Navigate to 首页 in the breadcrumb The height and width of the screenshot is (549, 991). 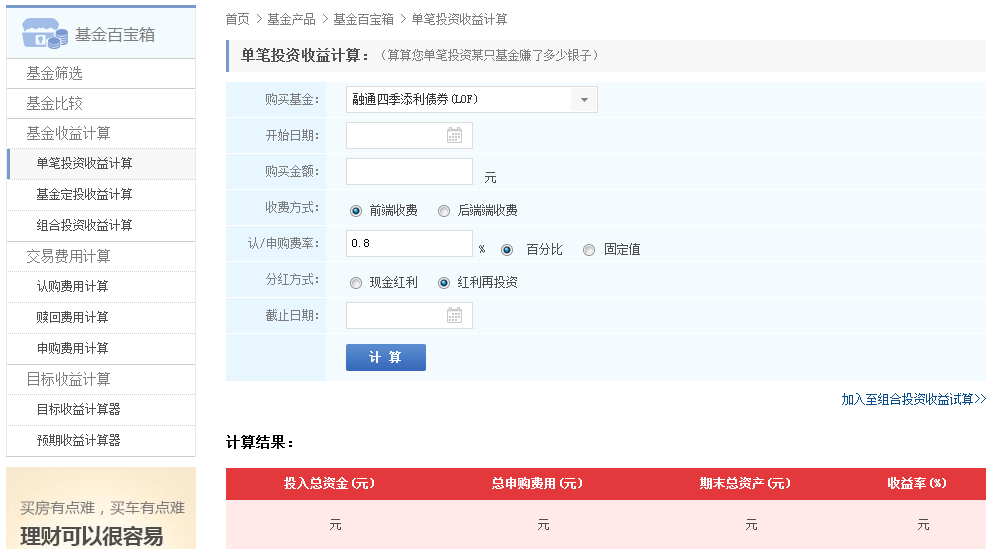[237, 19]
